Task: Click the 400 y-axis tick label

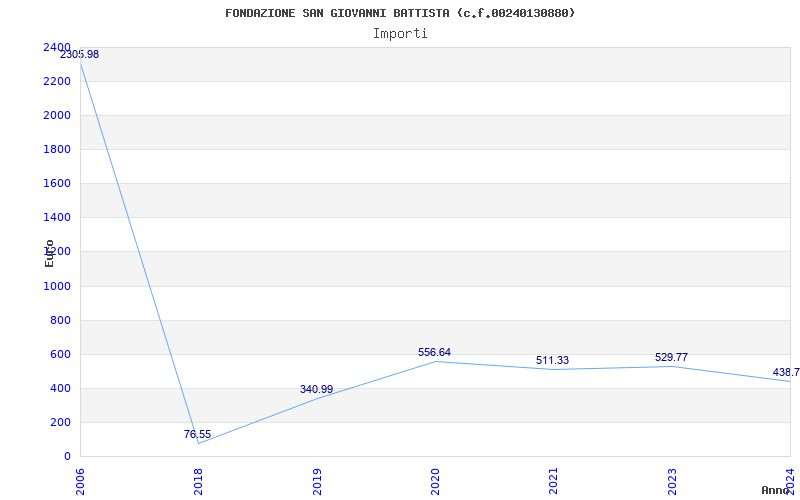Action: point(61,389)
